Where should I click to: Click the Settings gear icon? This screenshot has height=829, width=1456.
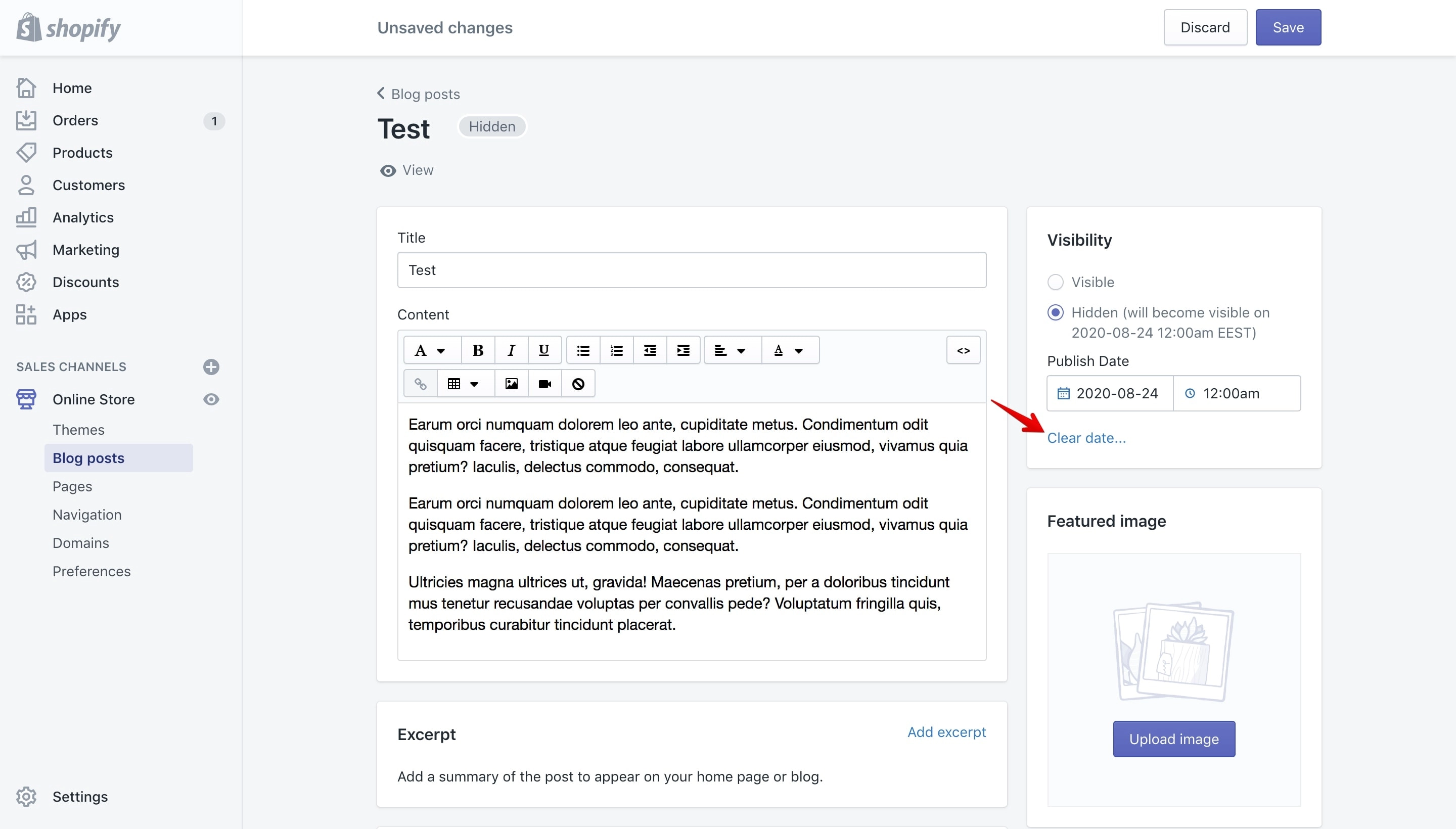point(26,797)
